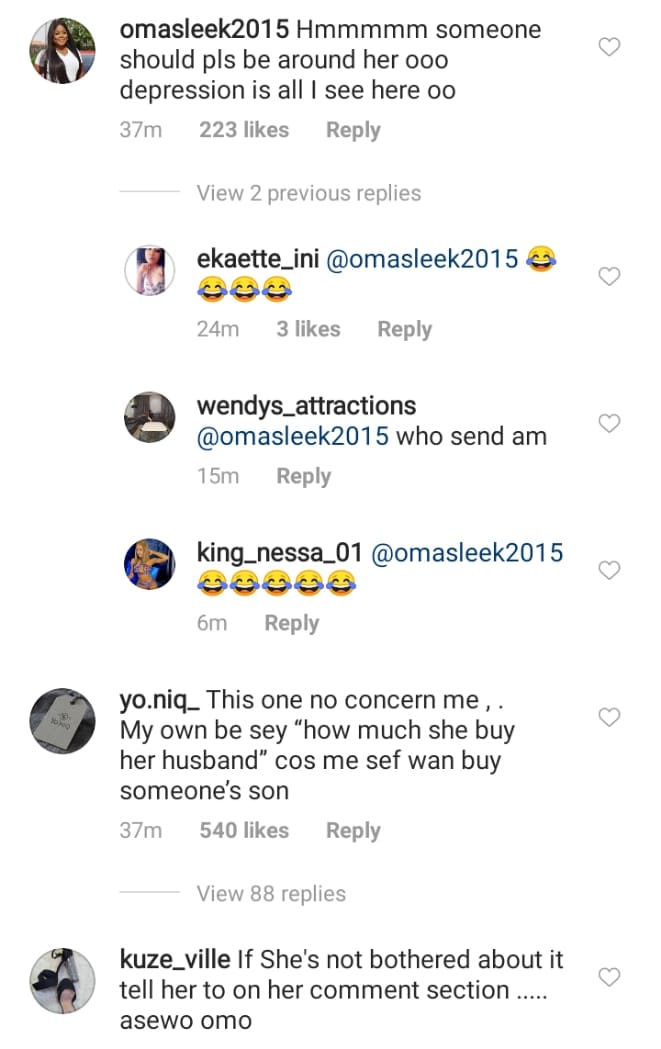Like omasleek2015's depression comment
This screenshot has width=661, height=1049.
(609, 47)
